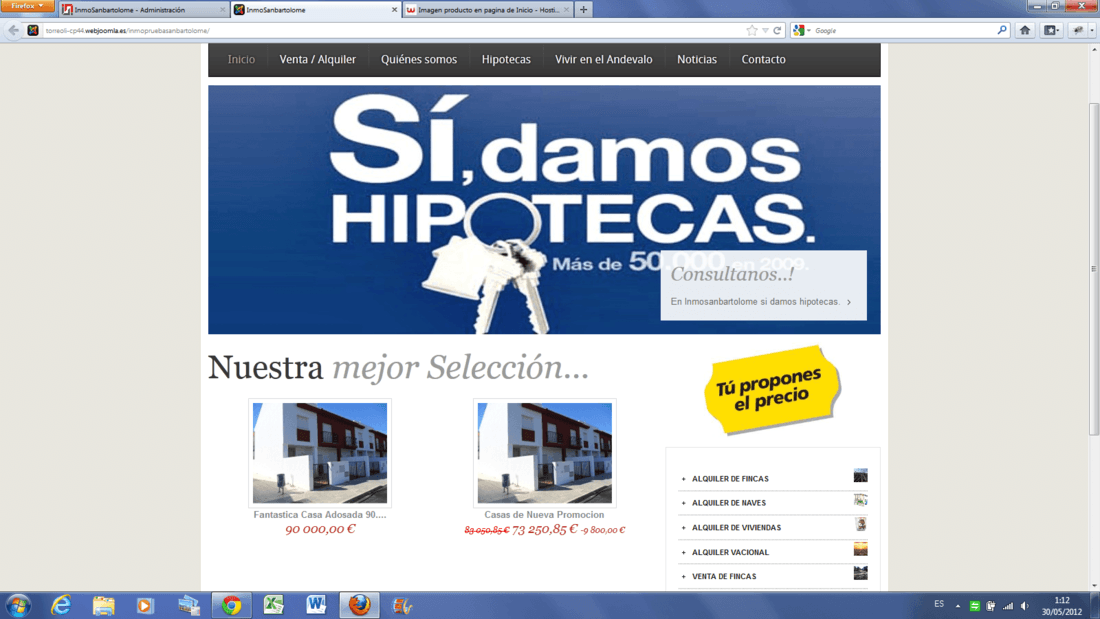Viewport: 1100px width, 619px height.
Task: Open the URL history dropdown arrow
Action: (765, 30)
